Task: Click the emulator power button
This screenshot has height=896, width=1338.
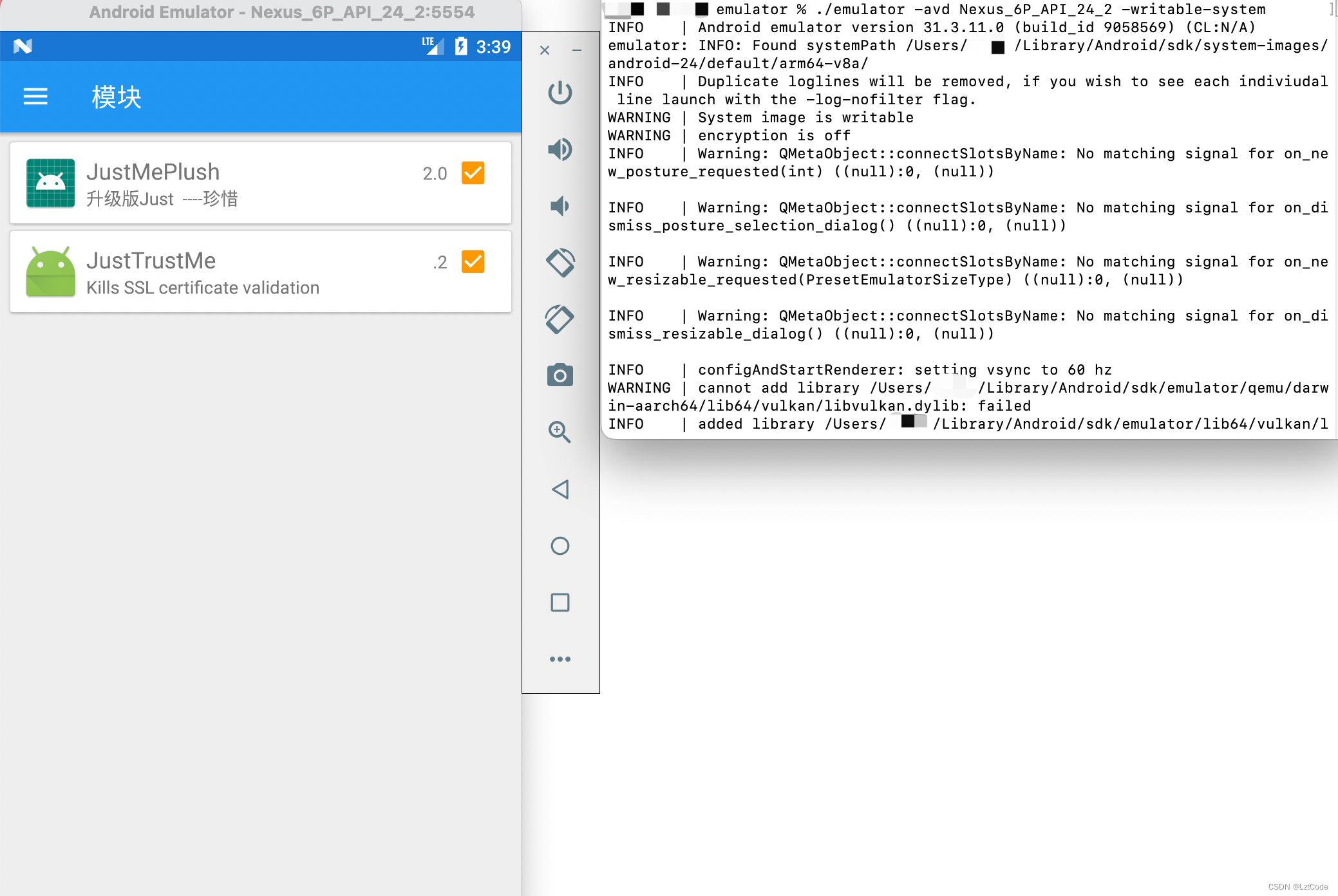Action: point(560,93)
